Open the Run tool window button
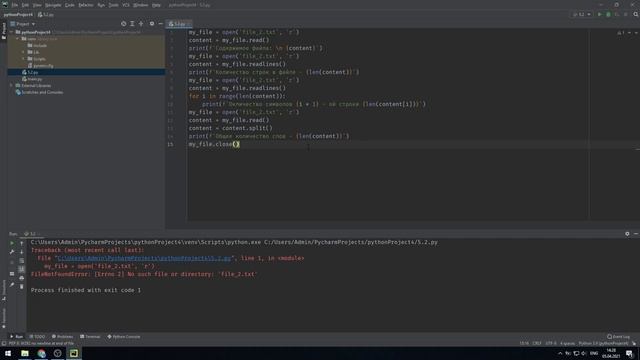This screenshot has height=360, width=640. point(17,337)
